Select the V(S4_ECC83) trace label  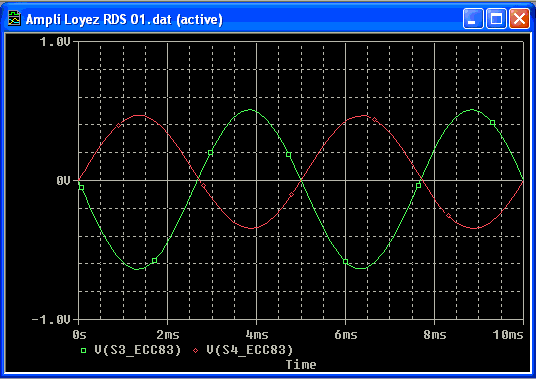(250, 350)
